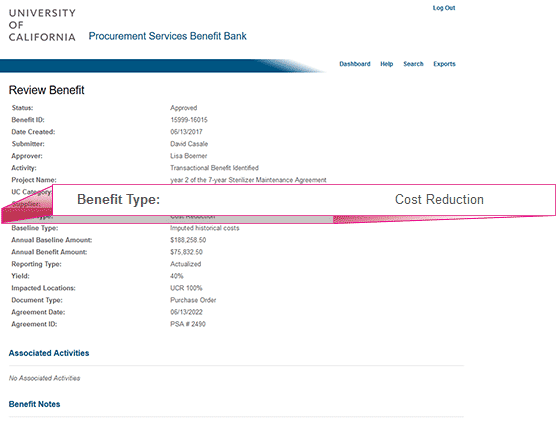Click the Document Type: label

(x=37, y=300)
